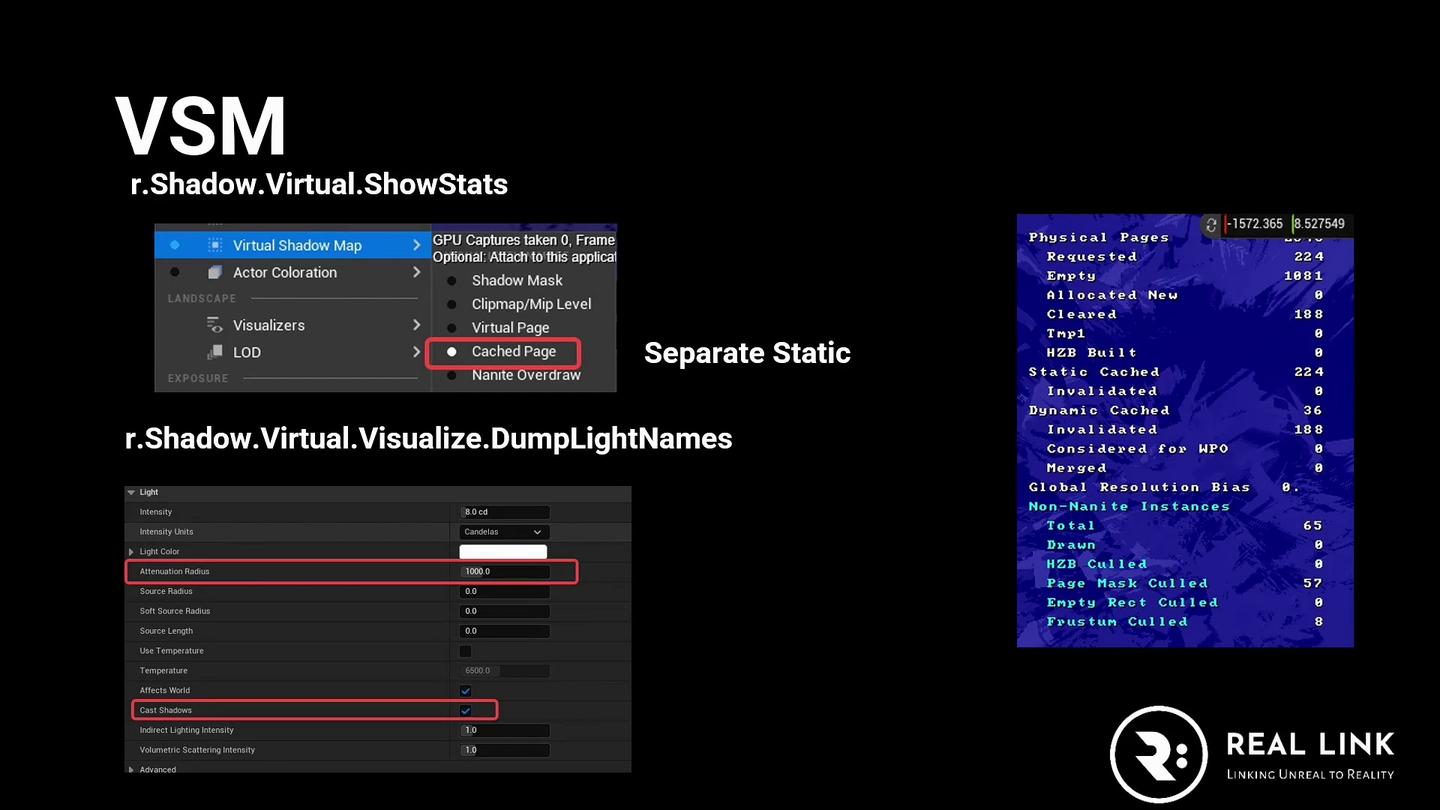Click the r.Shadow.Virtual.Visualize.DumpLightNames command text
The height and width of the screenshot is (810, 1440).
pyautogui.click(x=428, y=439)
